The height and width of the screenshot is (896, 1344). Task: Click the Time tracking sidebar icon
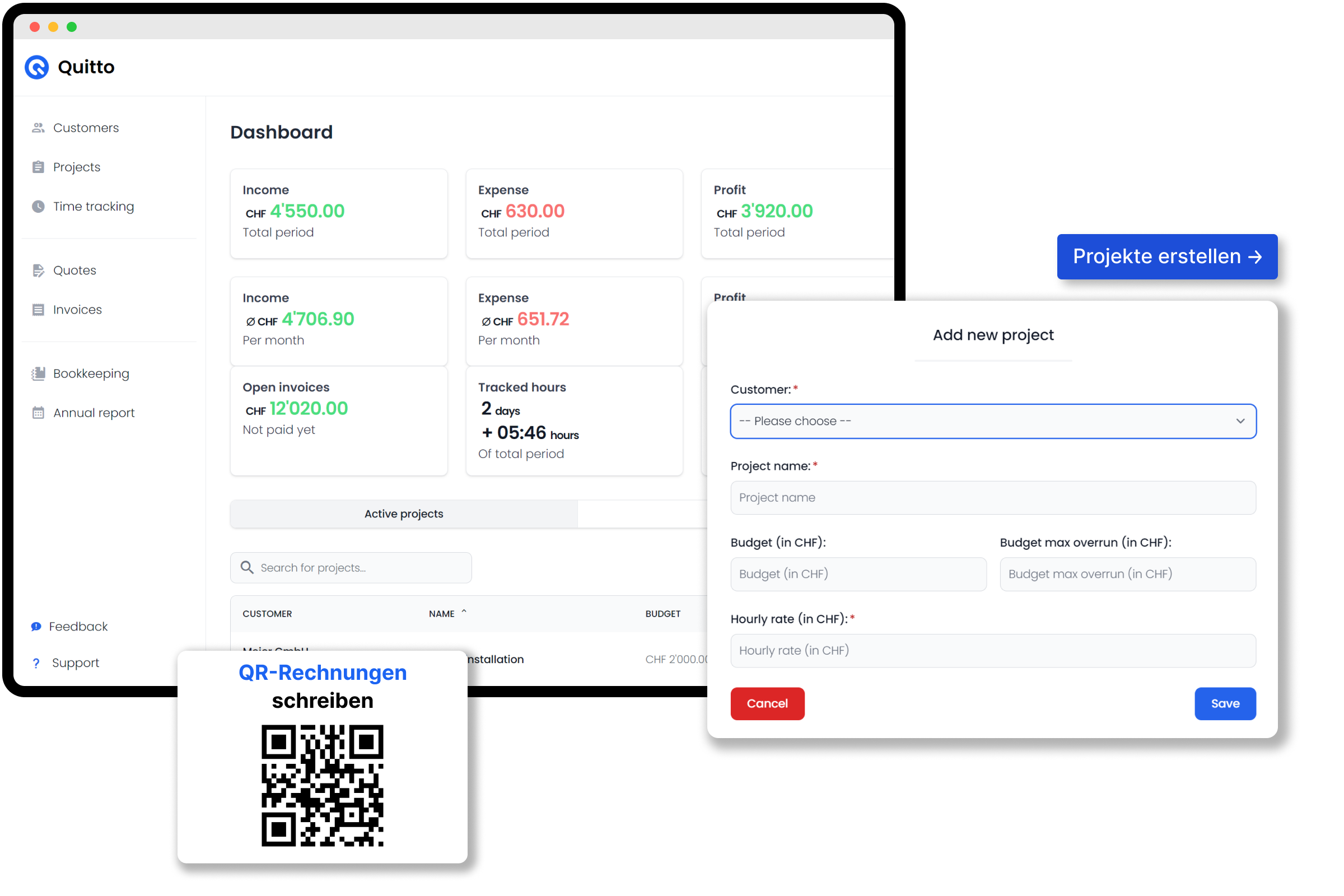pyautogui.click(x=38, y=206)
